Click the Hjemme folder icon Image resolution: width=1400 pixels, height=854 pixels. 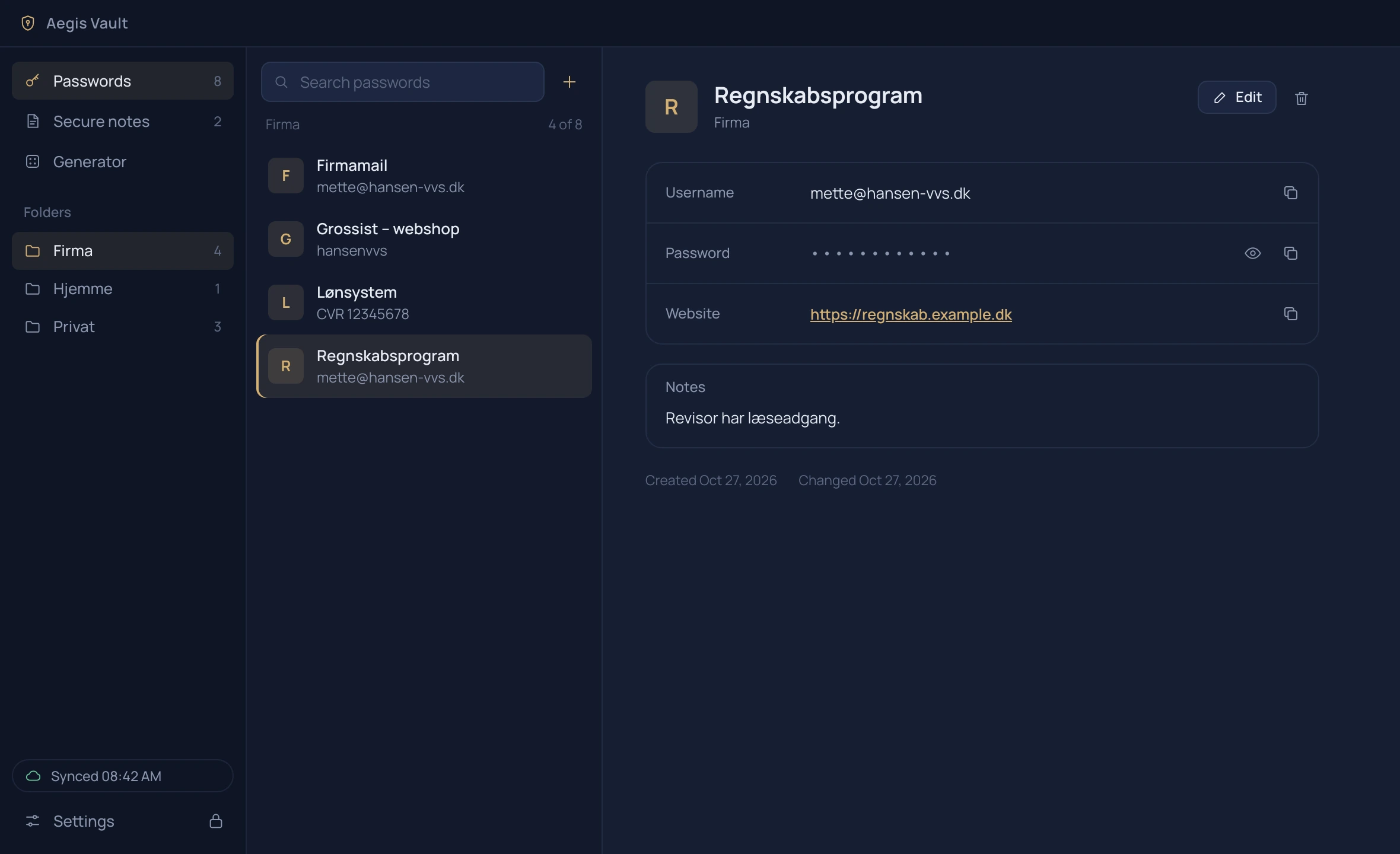click(33, 289)
